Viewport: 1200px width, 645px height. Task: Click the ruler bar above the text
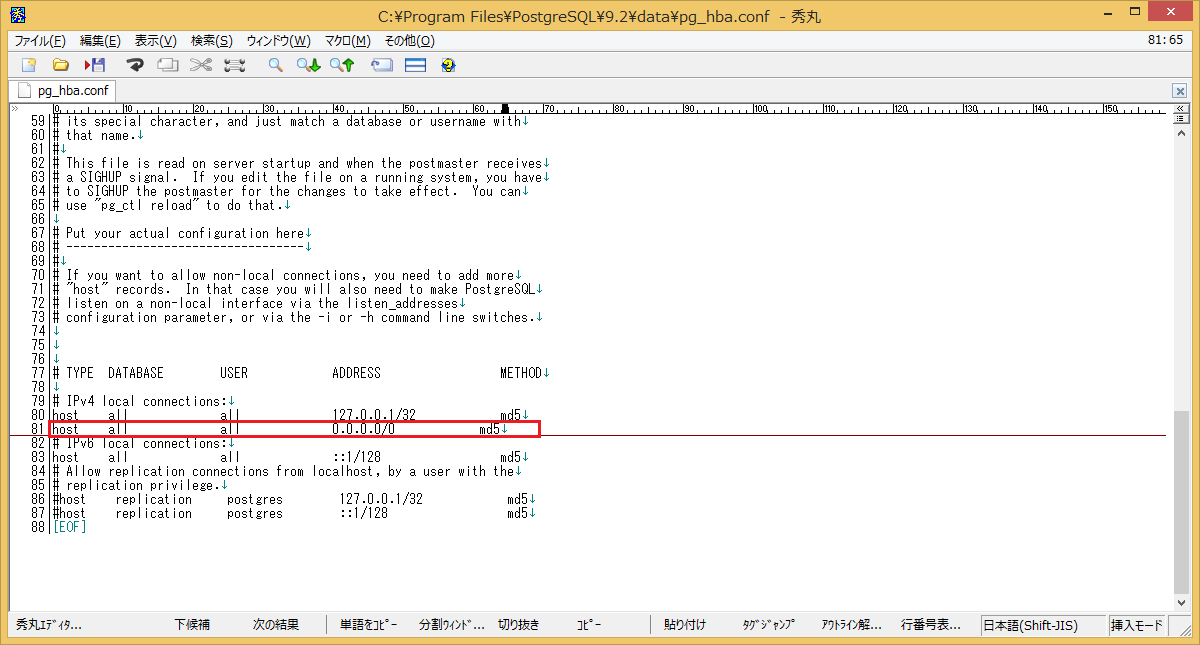[610, 108]
